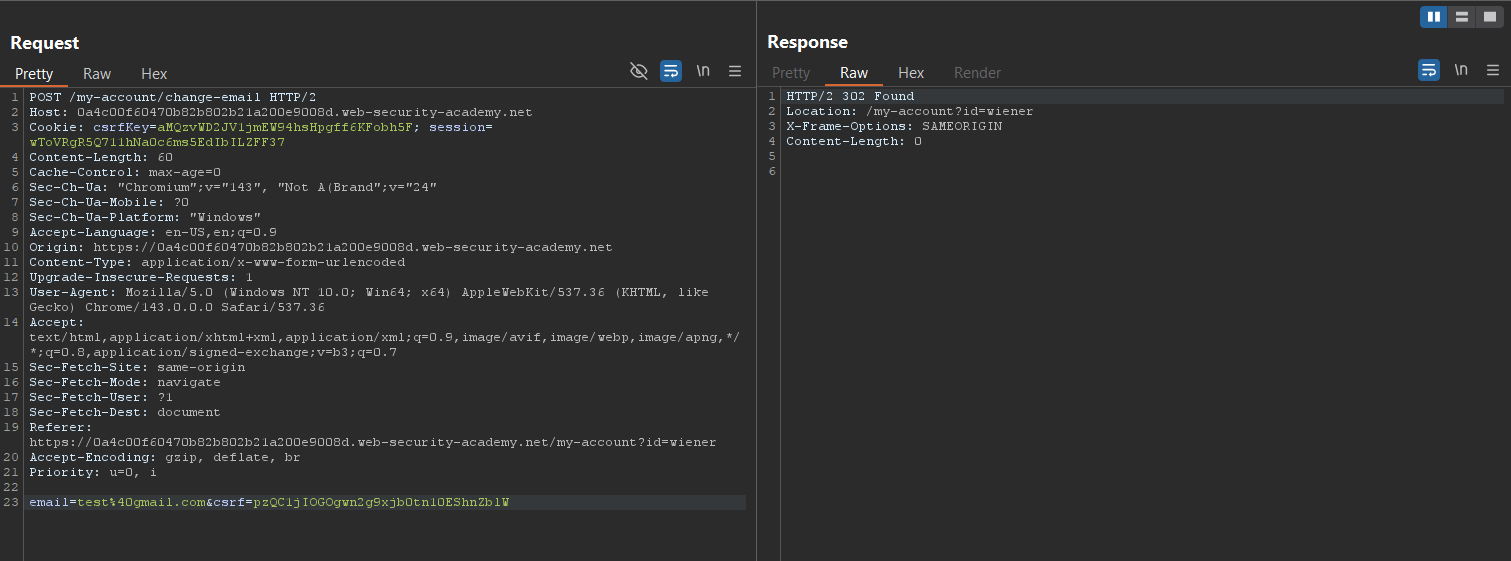Click the Content-Length: 0 response header
Screen dimensions: 1511x561
click(x=854, y=142)
